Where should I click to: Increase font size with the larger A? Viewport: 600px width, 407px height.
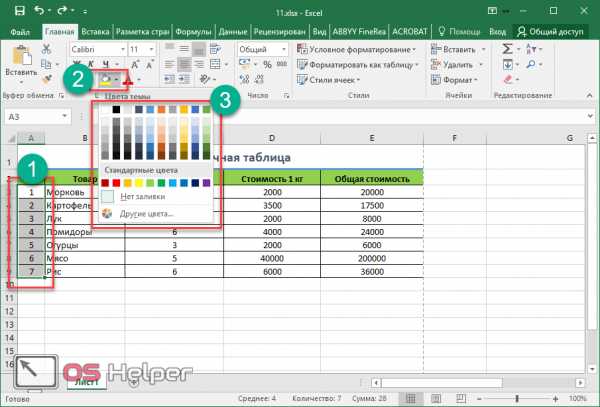pyautogui.click(x=135, y=65)
